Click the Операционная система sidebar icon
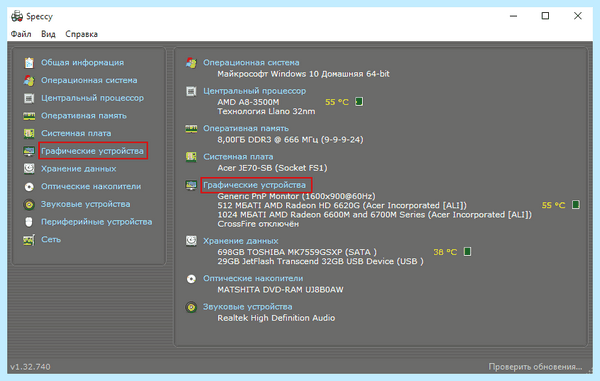This screenshot has height=381, width=600. [x=29, y=80]
